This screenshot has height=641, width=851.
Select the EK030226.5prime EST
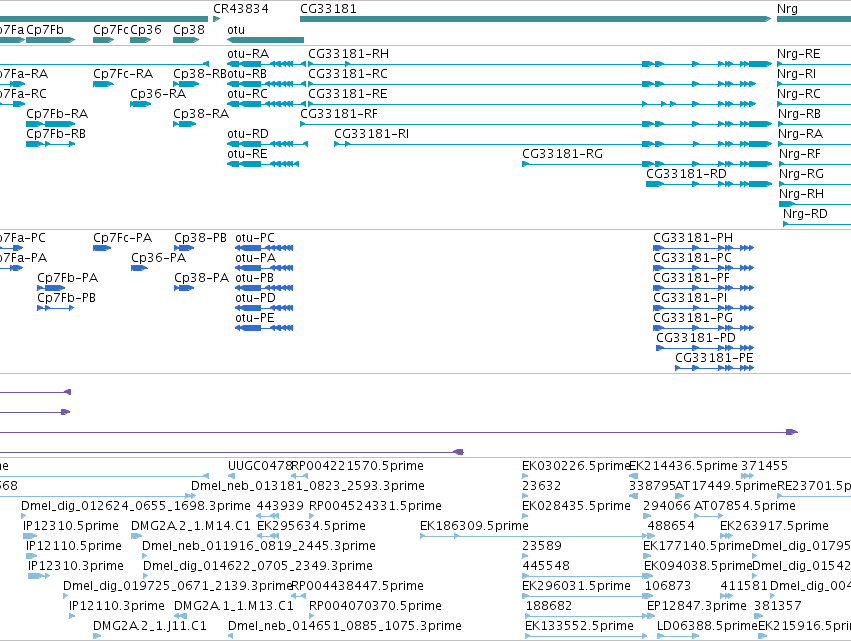pyautogui.click(x=525, y=476)
